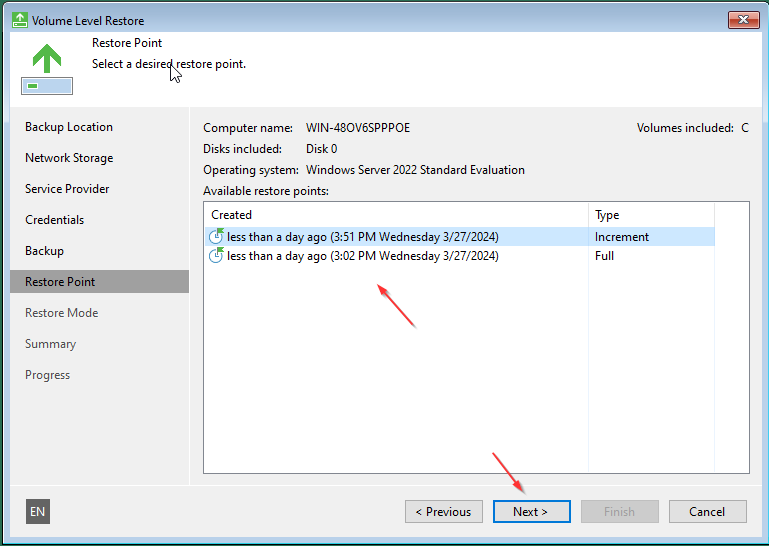Click the 3:02 PM restore point clock icon
The width and height of the screenshot is (769, 546).
click(x=216, y=255)
